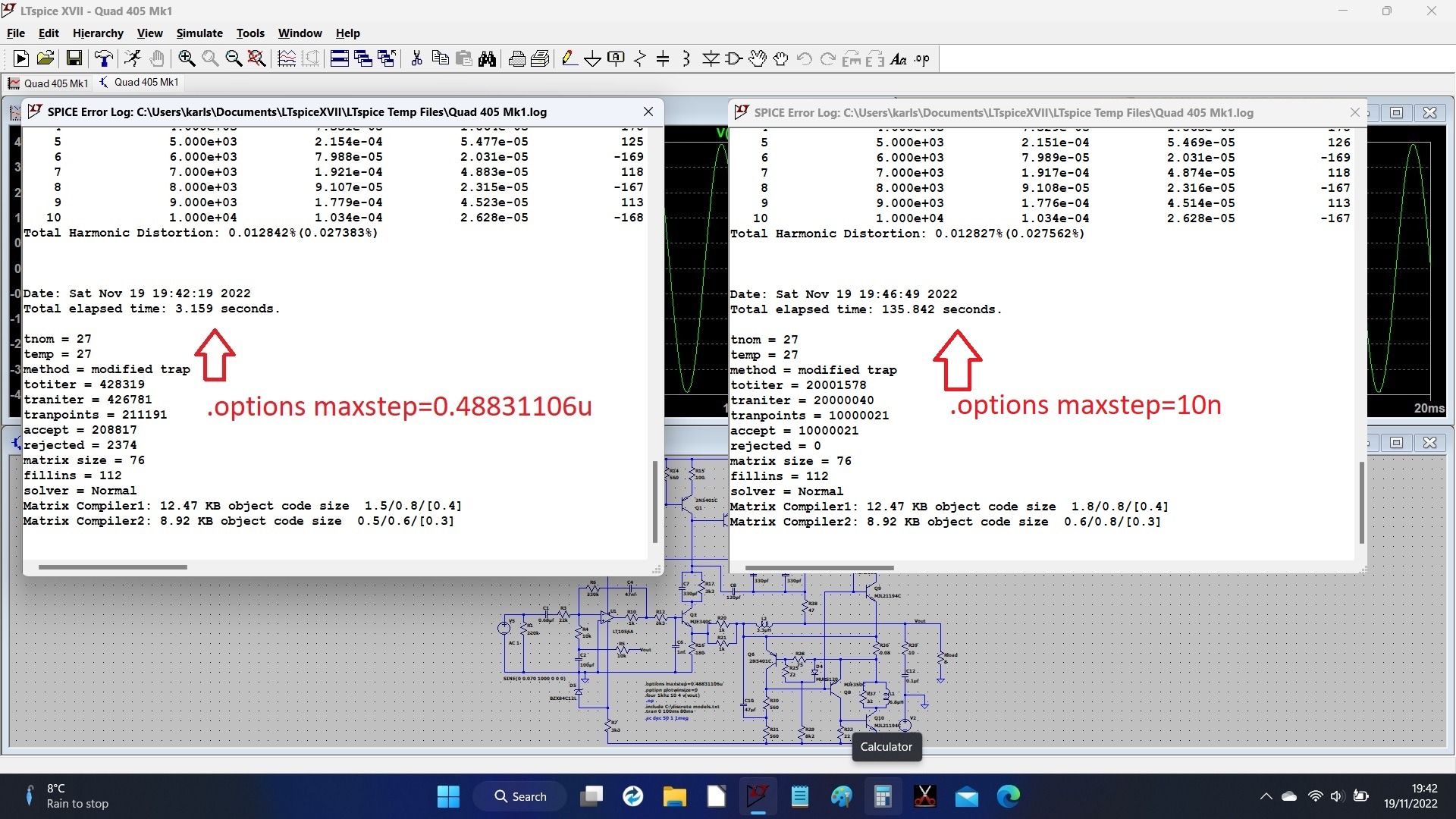Click the Autorange plot icon
1456x819 pixels.
[x=286, y=58]
